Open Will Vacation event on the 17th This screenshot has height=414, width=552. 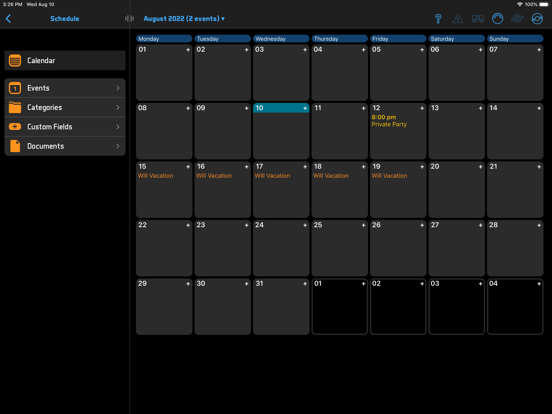click(x=272, y=176)
